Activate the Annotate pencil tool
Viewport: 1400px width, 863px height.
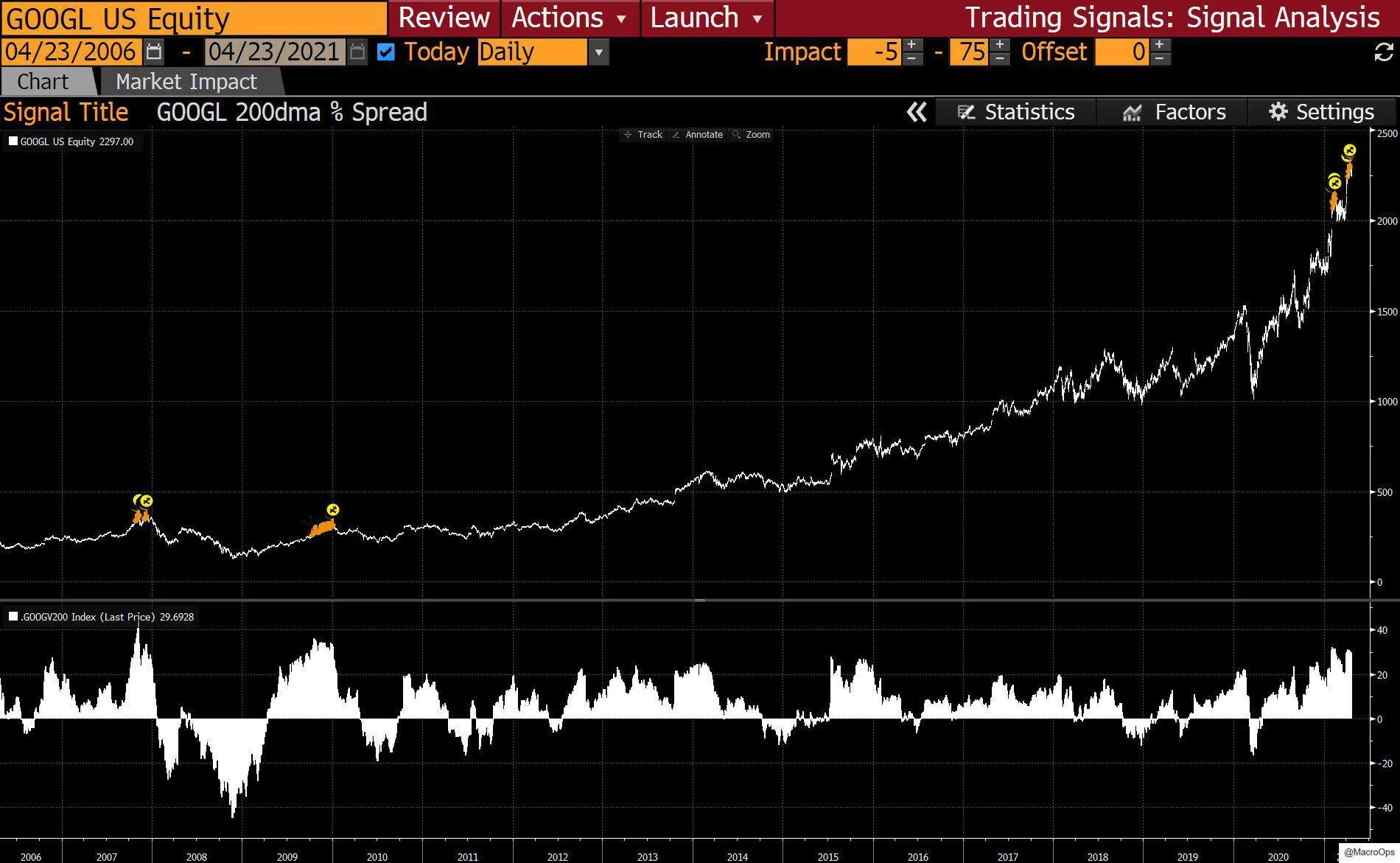click(x=698, y=134)
